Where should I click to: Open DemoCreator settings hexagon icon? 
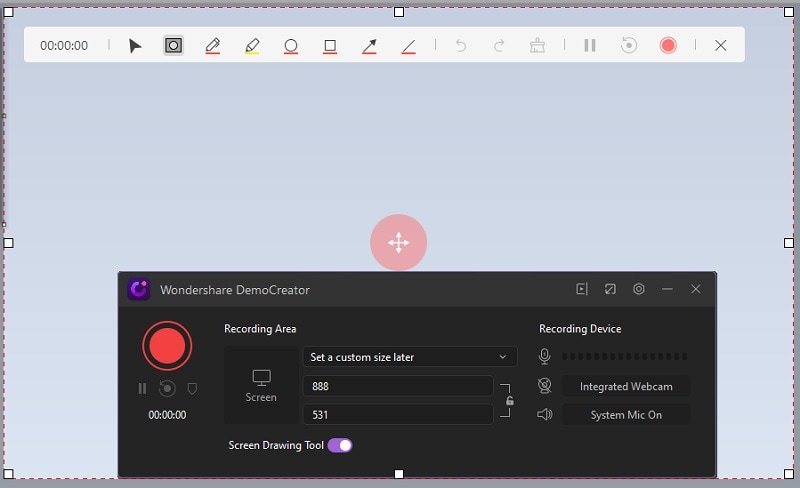pos(638,289)
